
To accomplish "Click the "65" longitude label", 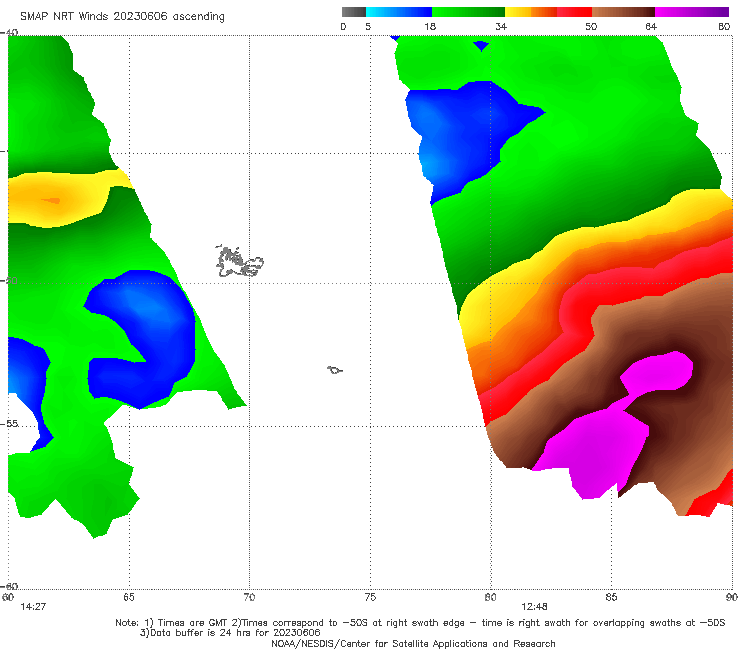I will (x=129, y=597).
